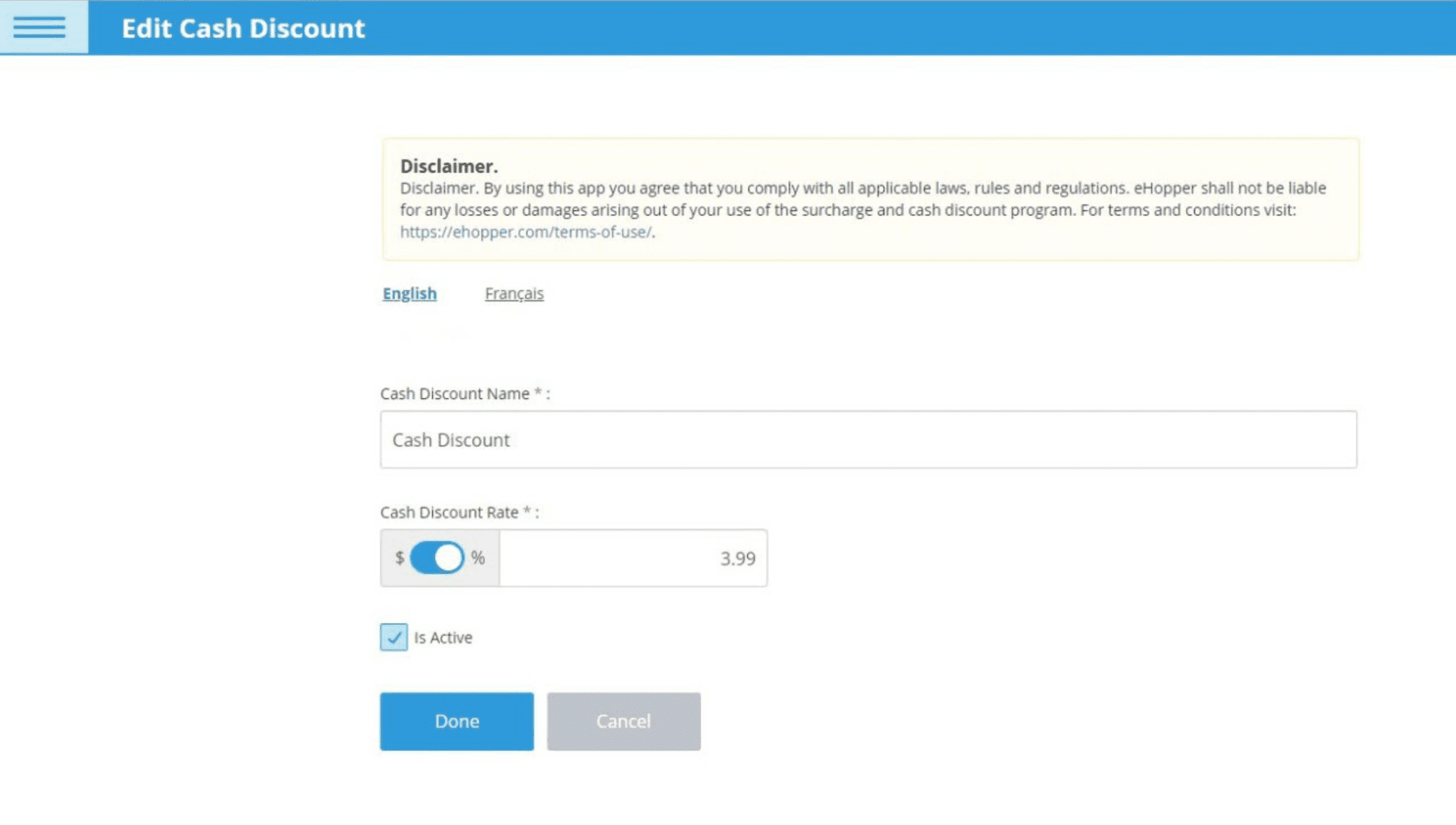Switch language to Français

click(x=514, y=293)
